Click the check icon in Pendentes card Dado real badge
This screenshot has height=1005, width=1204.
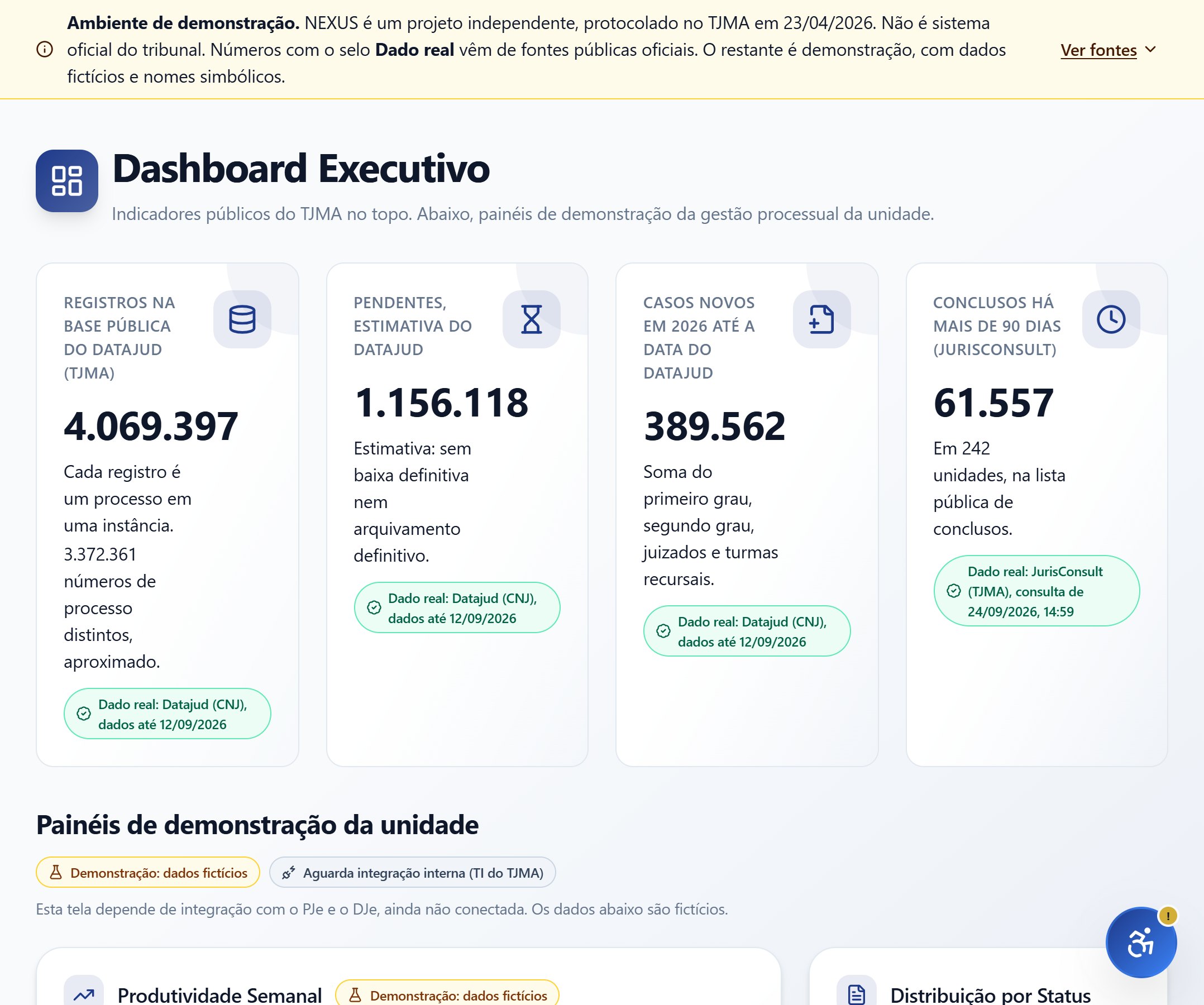coord(374,607)
